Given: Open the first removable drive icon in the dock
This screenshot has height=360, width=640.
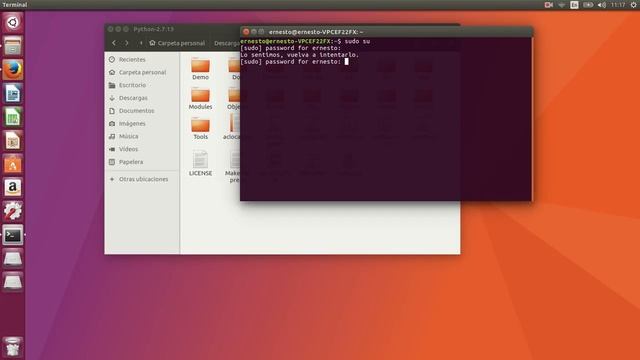Looking at the screenshot, I should click(13, 259).
